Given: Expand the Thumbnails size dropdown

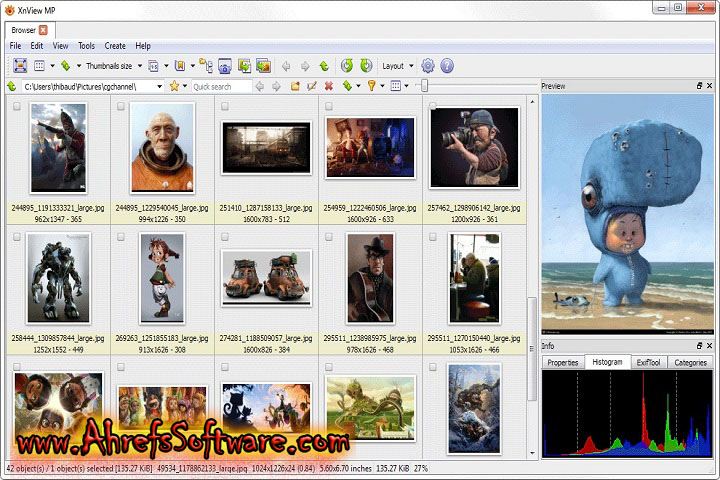Looking at the screenshot, I should (x=138, y=66).
